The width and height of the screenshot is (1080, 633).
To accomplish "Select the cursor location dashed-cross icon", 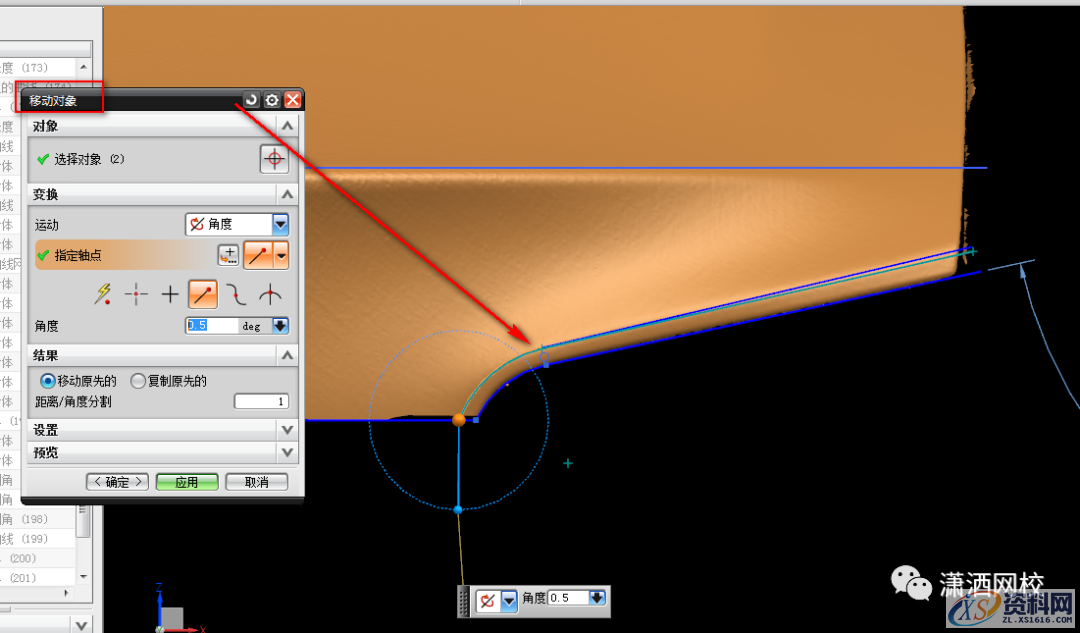I will point(136,294).
